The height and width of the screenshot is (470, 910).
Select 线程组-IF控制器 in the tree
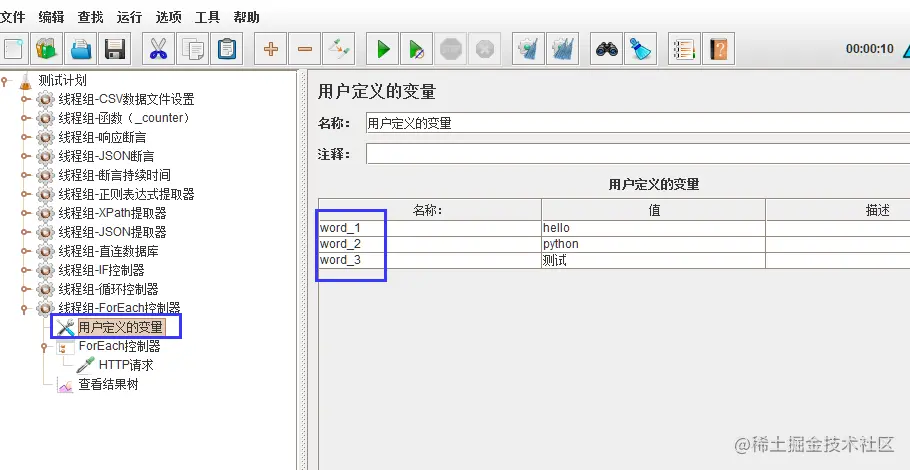102,270
